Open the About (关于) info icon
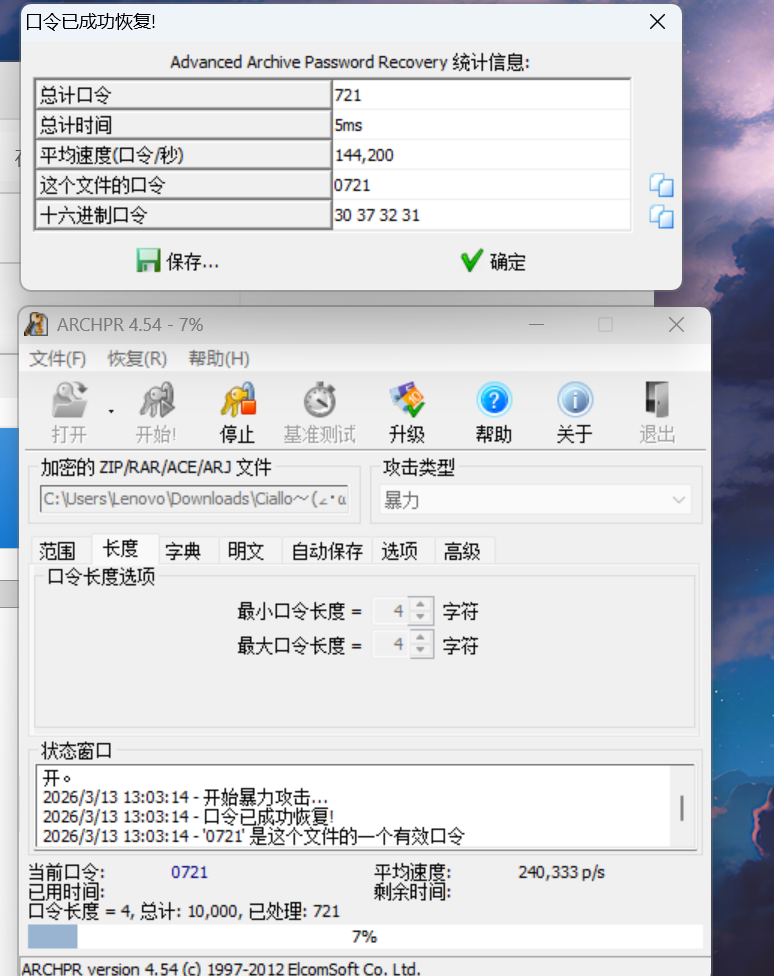The height and width of the screenshot is (976, 774). [575, 400]
